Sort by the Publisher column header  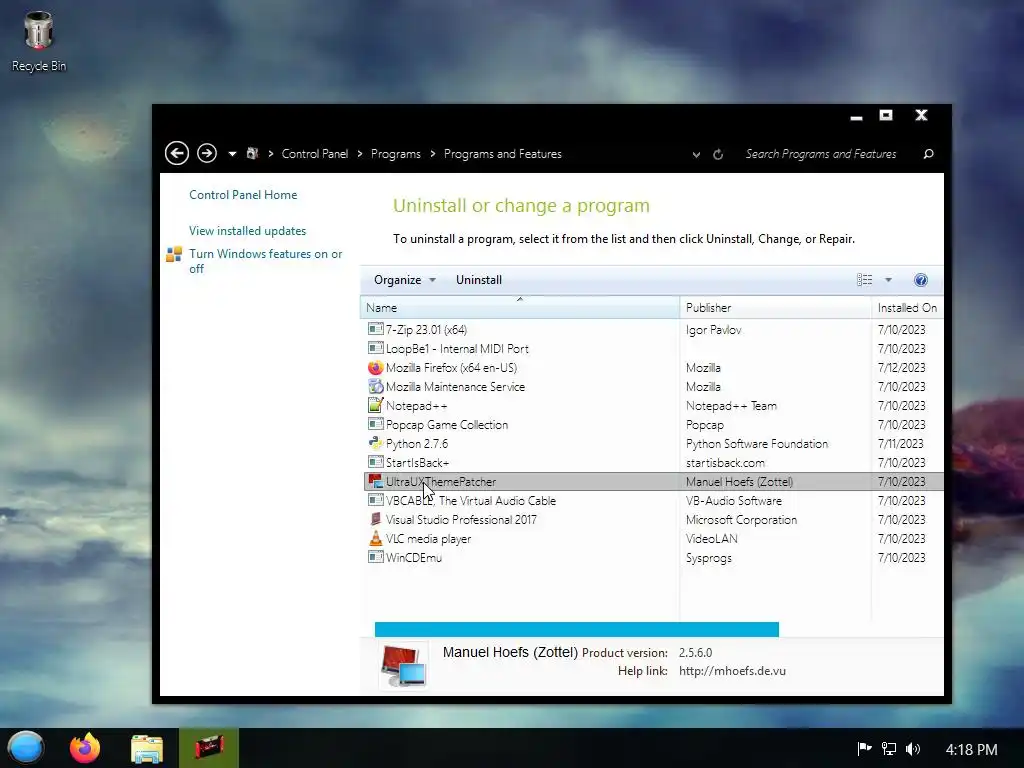pos(775,308)
